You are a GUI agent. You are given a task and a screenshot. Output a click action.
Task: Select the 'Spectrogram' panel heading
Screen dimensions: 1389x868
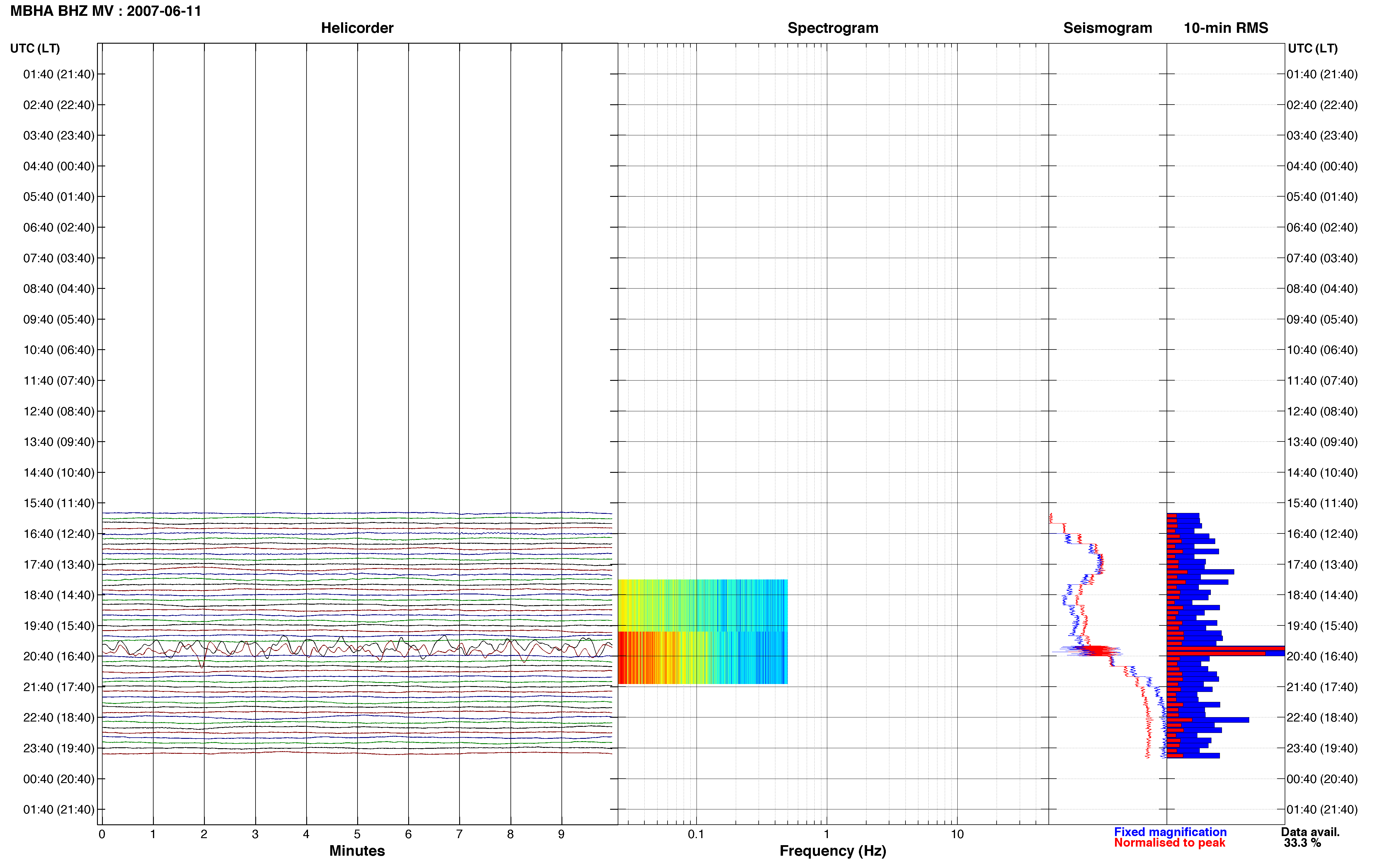coord(833,28)
